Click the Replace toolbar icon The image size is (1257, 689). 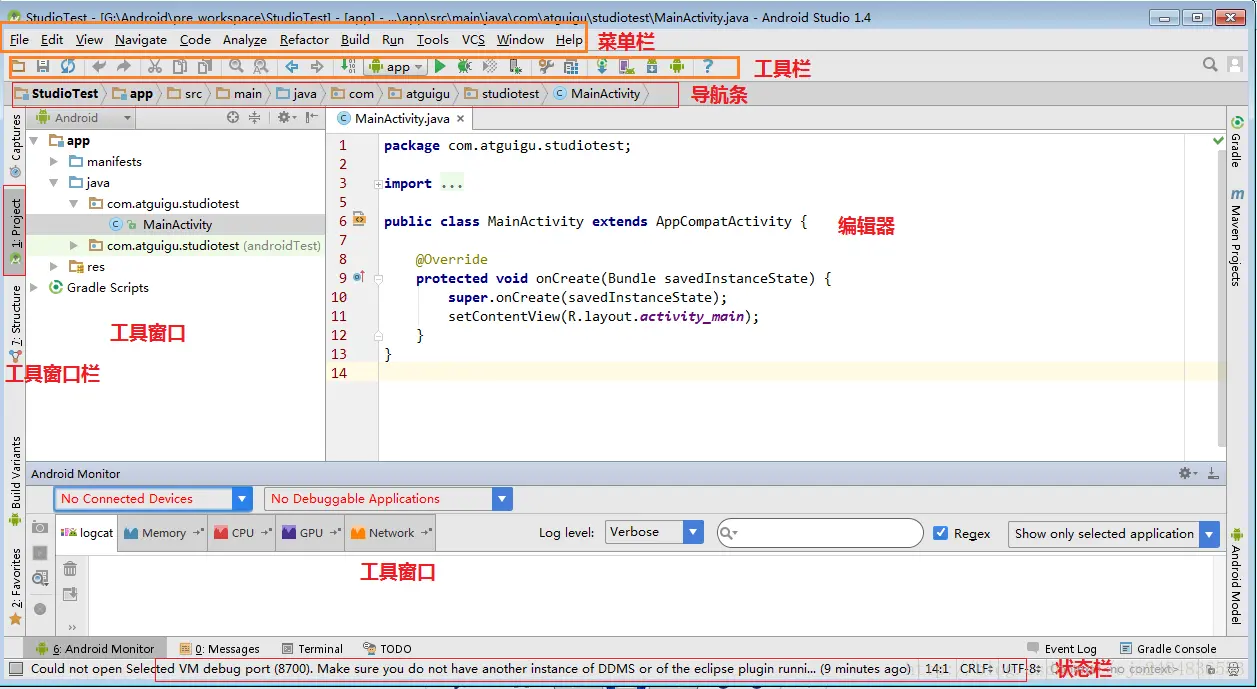261,67
